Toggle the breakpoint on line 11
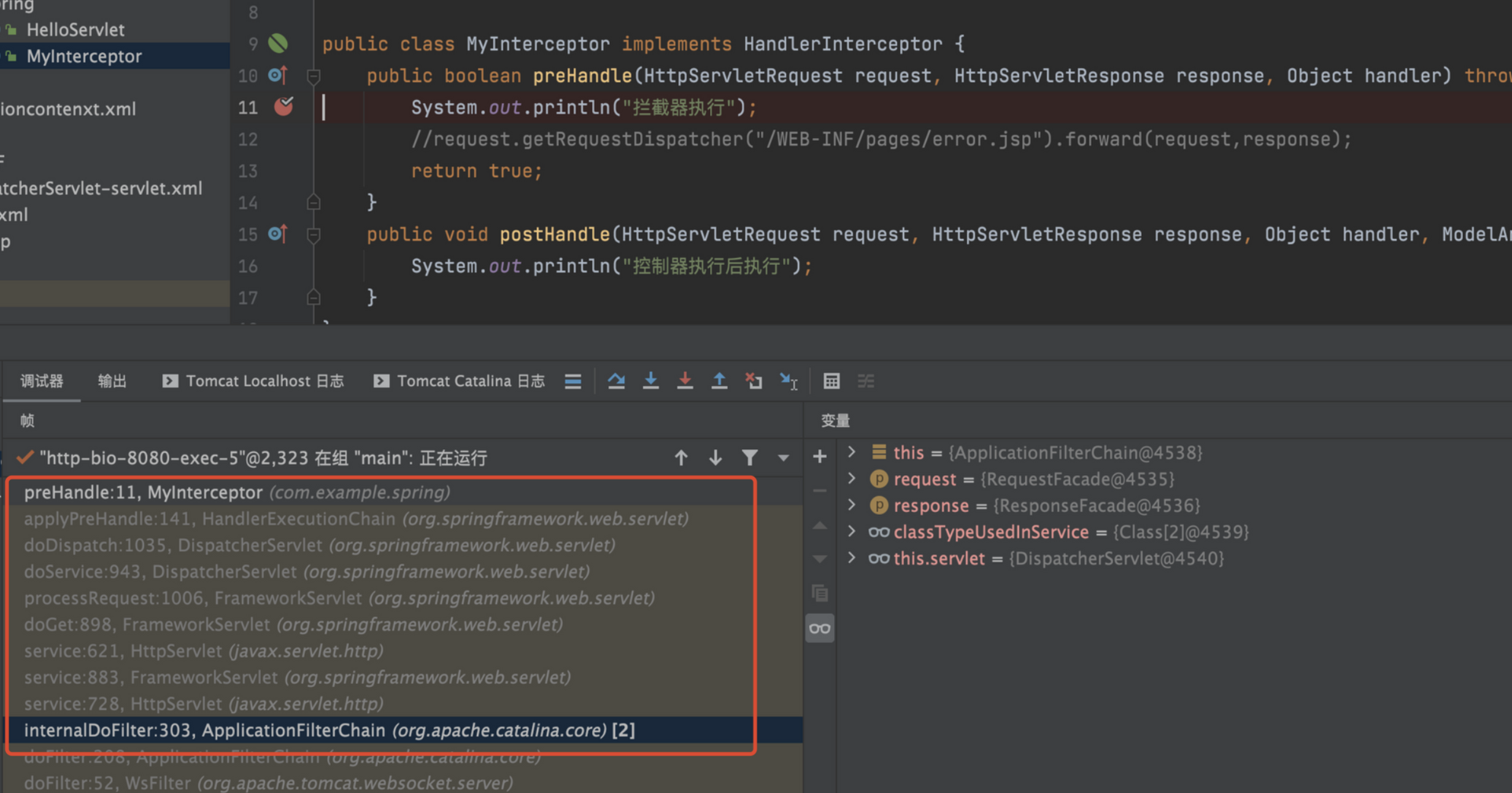 click(x=283, y=107)
